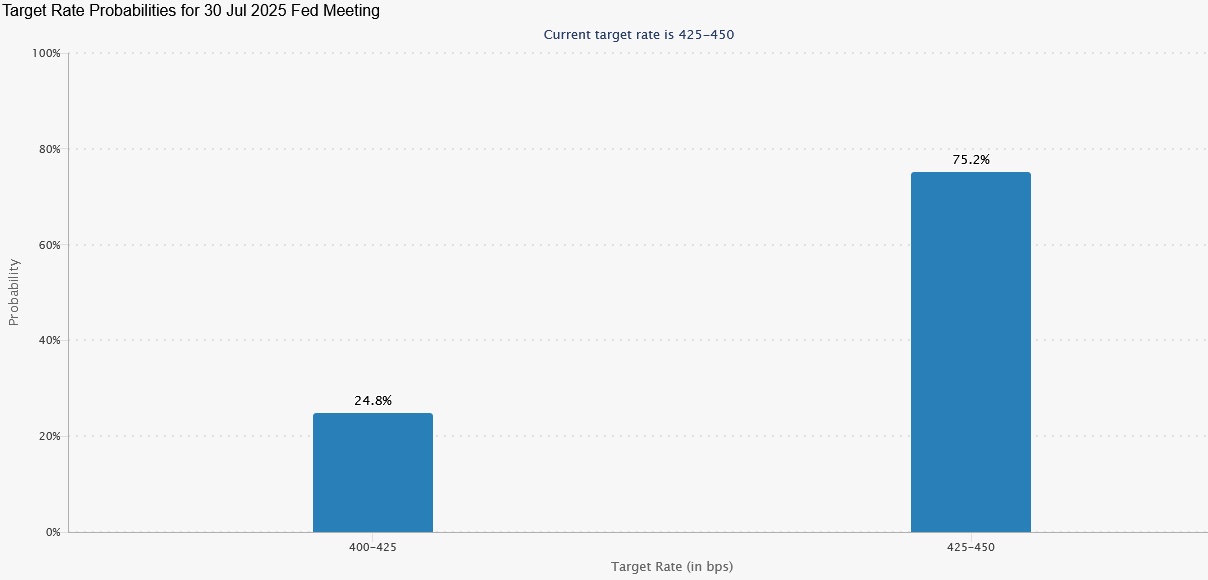Click the 425-450 x-axis label
Image resolution: width=1208 pixels, height=580 pixels.
[970, 547]
